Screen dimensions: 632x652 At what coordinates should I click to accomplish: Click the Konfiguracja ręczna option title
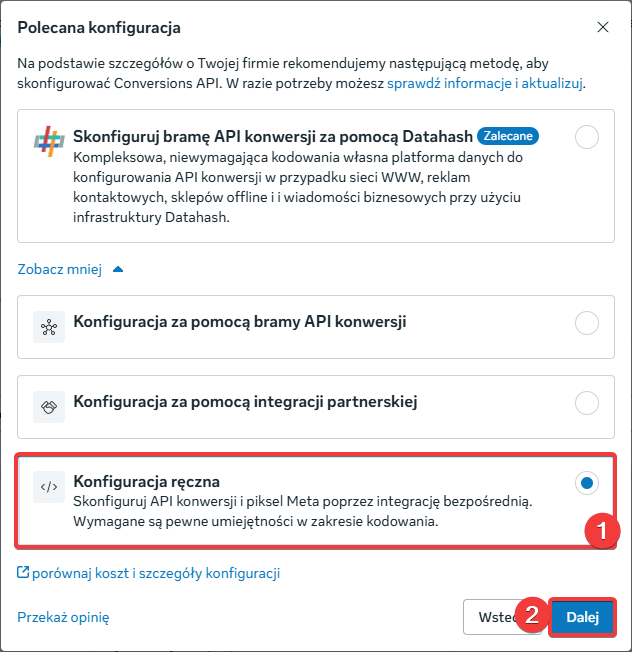tap(147, 481)
